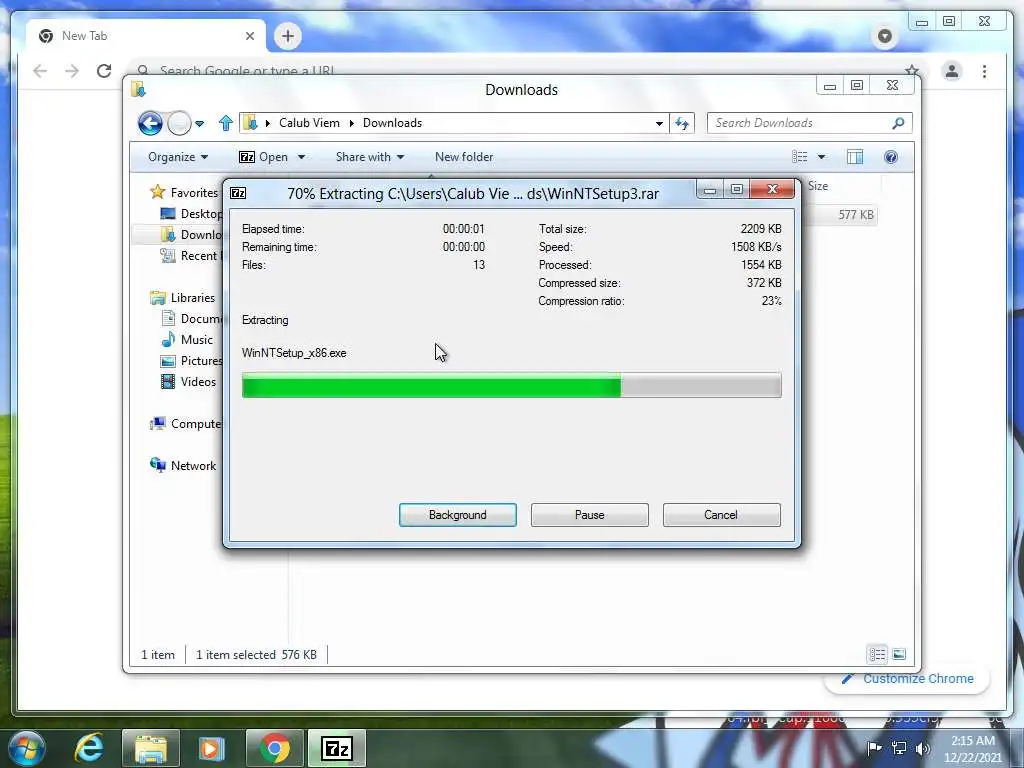Open a new tab with the plus button

point(287,36)
